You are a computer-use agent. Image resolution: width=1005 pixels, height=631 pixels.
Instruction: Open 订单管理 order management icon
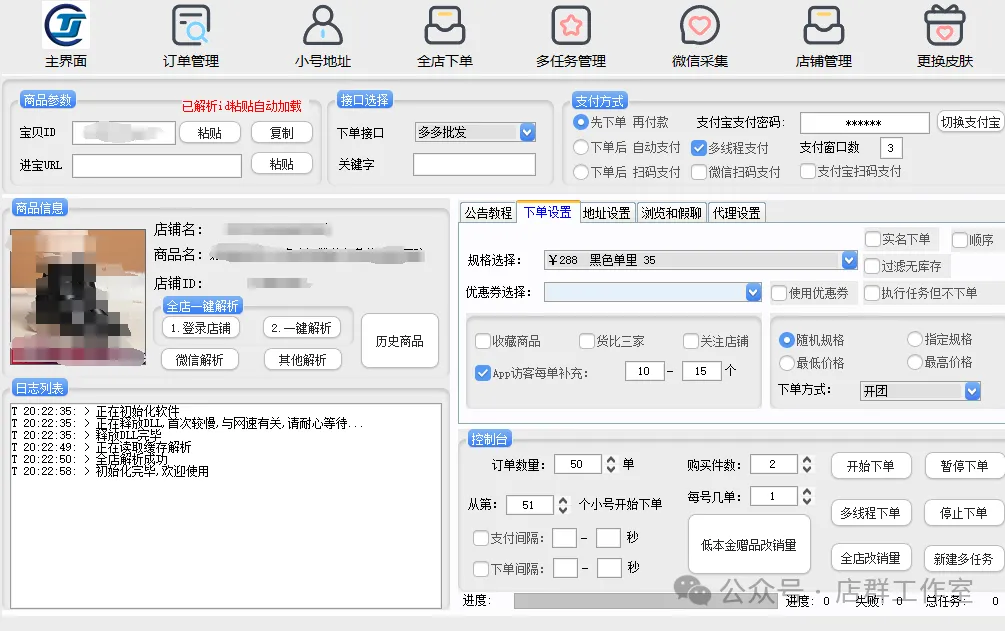coord(190,27)
